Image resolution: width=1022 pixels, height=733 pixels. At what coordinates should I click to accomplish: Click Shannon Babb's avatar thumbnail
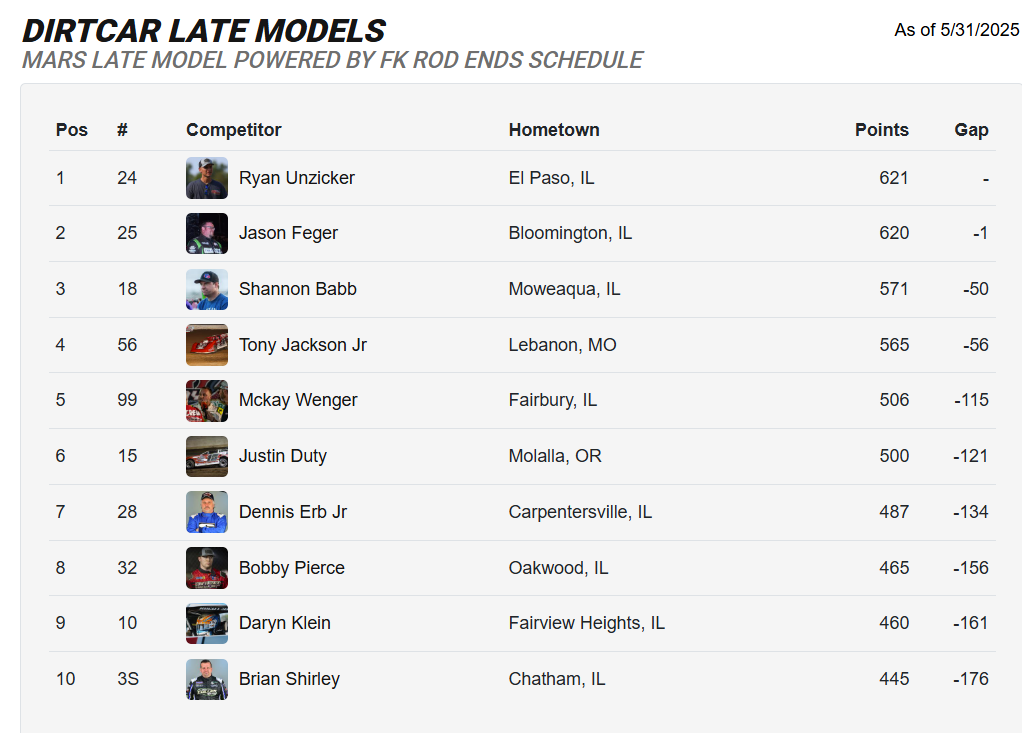[207, 289]
